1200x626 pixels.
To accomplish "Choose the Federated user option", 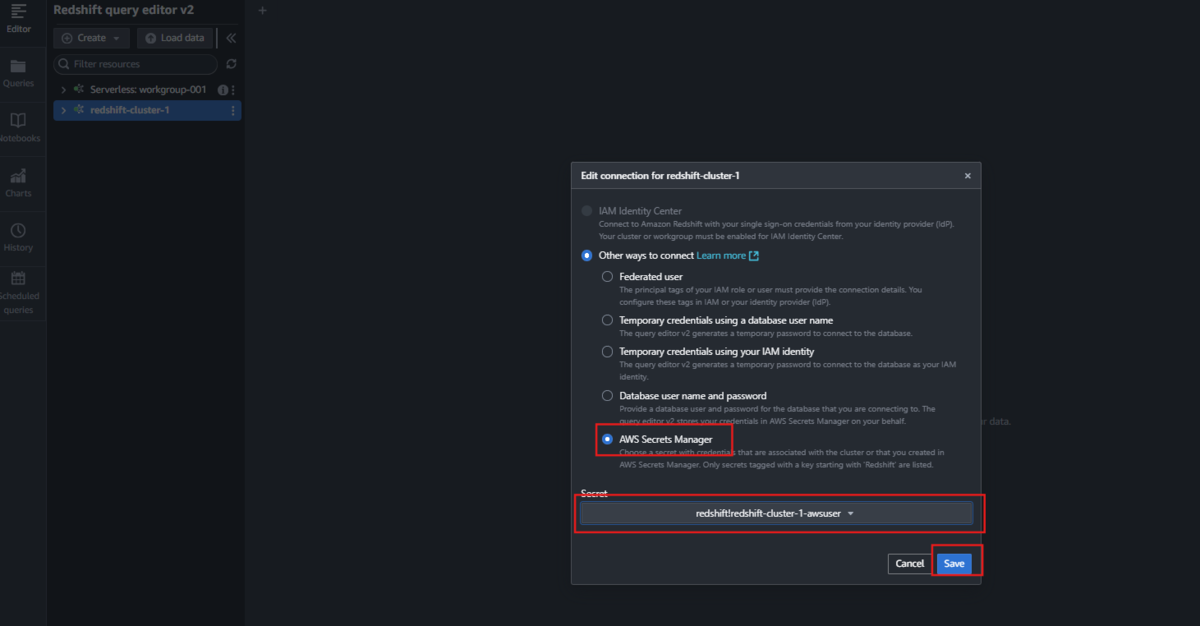I will [x=607, y=276].
